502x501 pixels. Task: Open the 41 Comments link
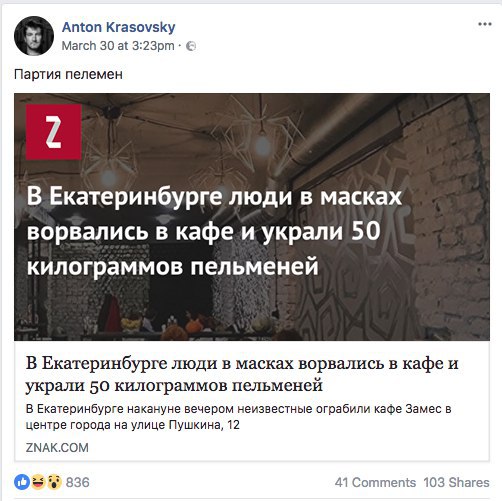(375, 482)
